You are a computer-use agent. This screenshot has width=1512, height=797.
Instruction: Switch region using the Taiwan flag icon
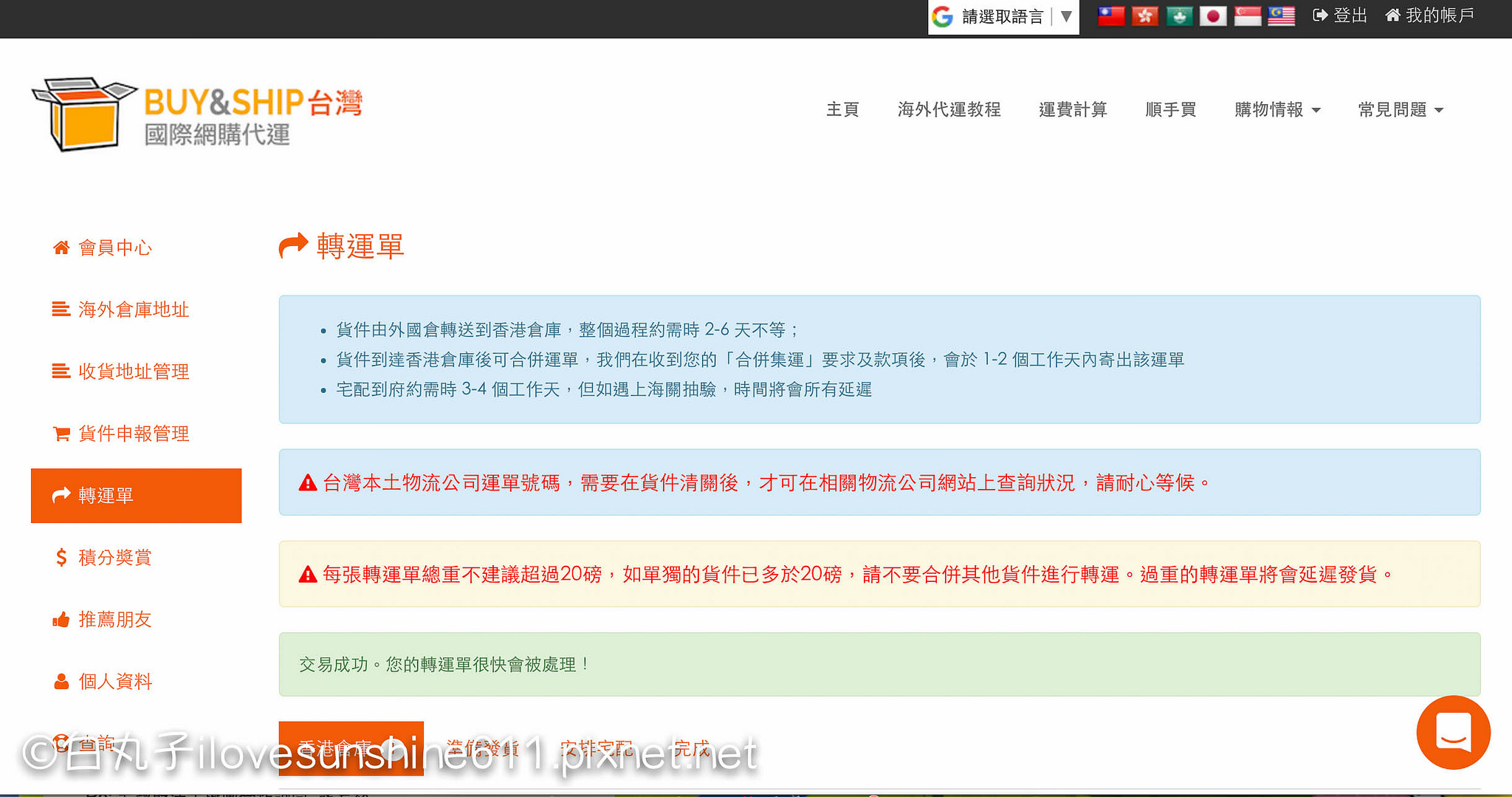(x=1111, y=16)
